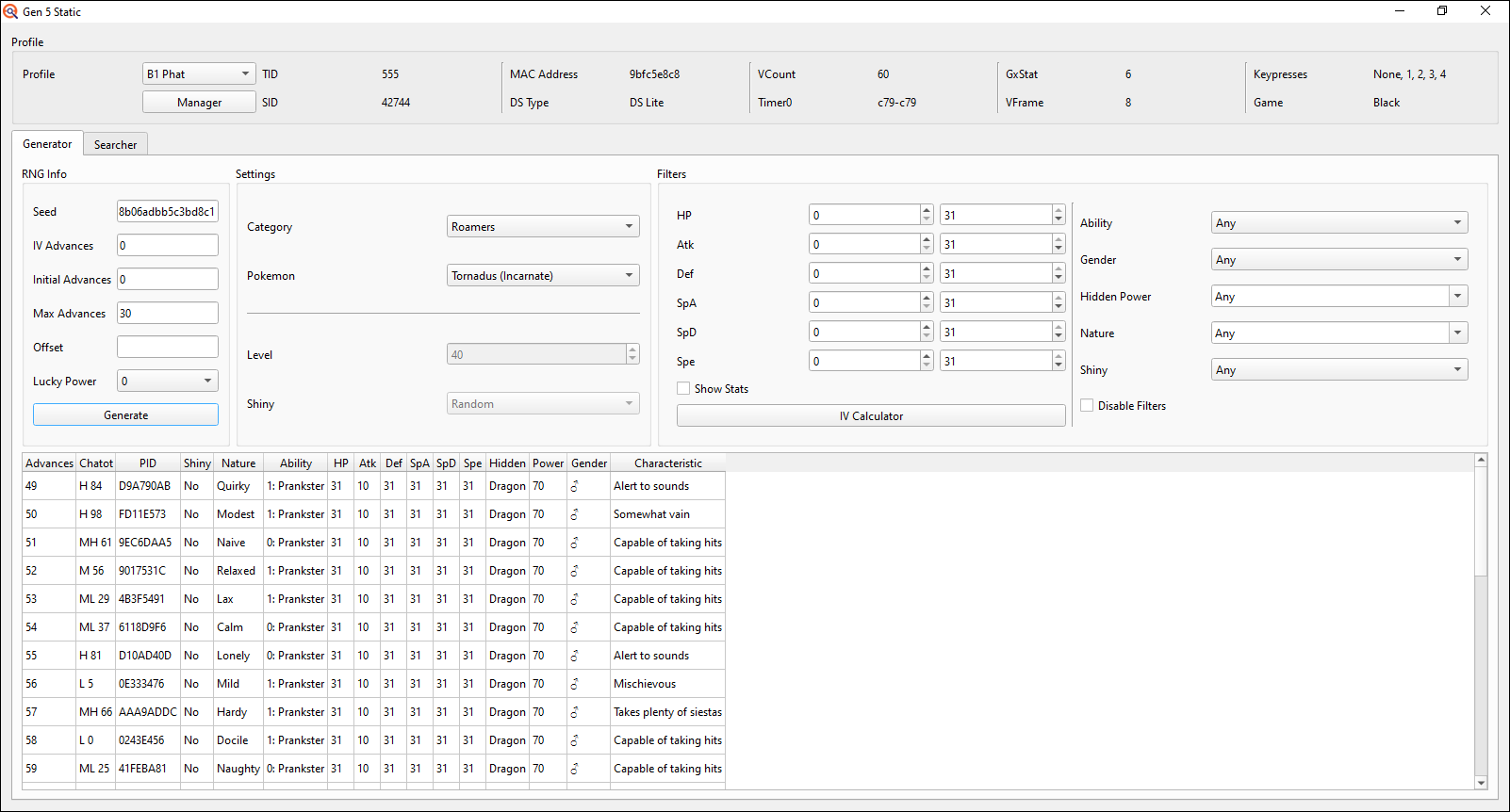This screenshot has height=812, width=1510.
Task: Click the HP maximum value field
Action: tap(995, 215)
